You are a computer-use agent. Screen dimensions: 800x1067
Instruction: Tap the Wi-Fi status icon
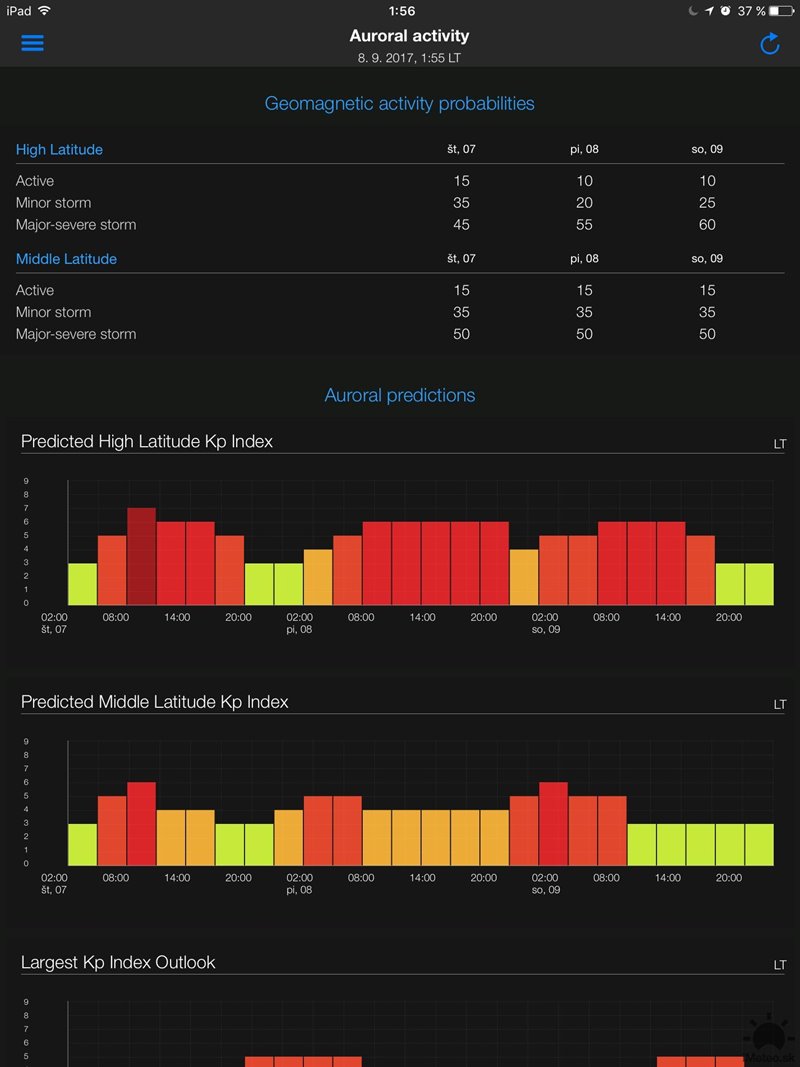tap(45, 11)
